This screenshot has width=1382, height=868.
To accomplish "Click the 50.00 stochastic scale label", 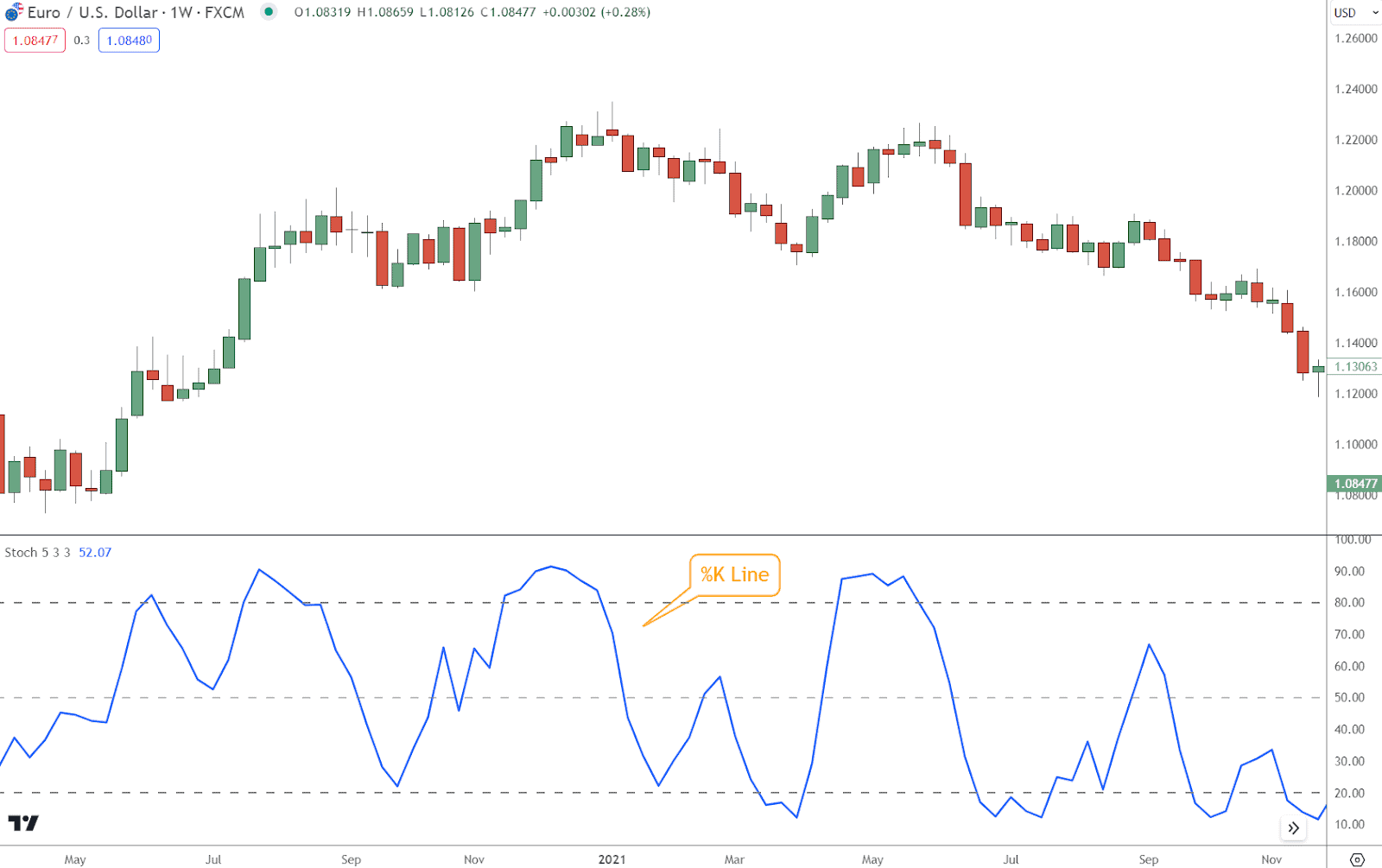I will click(x=1349, y=698).
